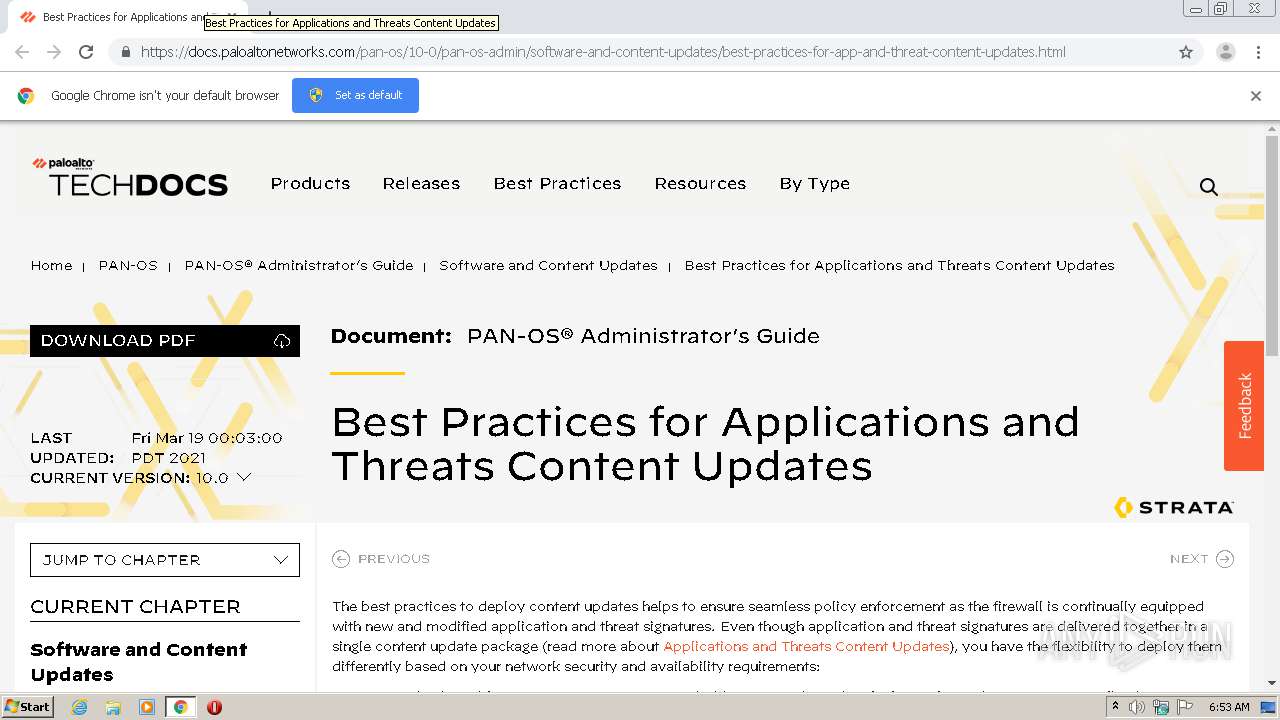This screenshot has width=1280, height=720.
Task: Show hidden tray icons arrow
Action: tap(1117, 707)
